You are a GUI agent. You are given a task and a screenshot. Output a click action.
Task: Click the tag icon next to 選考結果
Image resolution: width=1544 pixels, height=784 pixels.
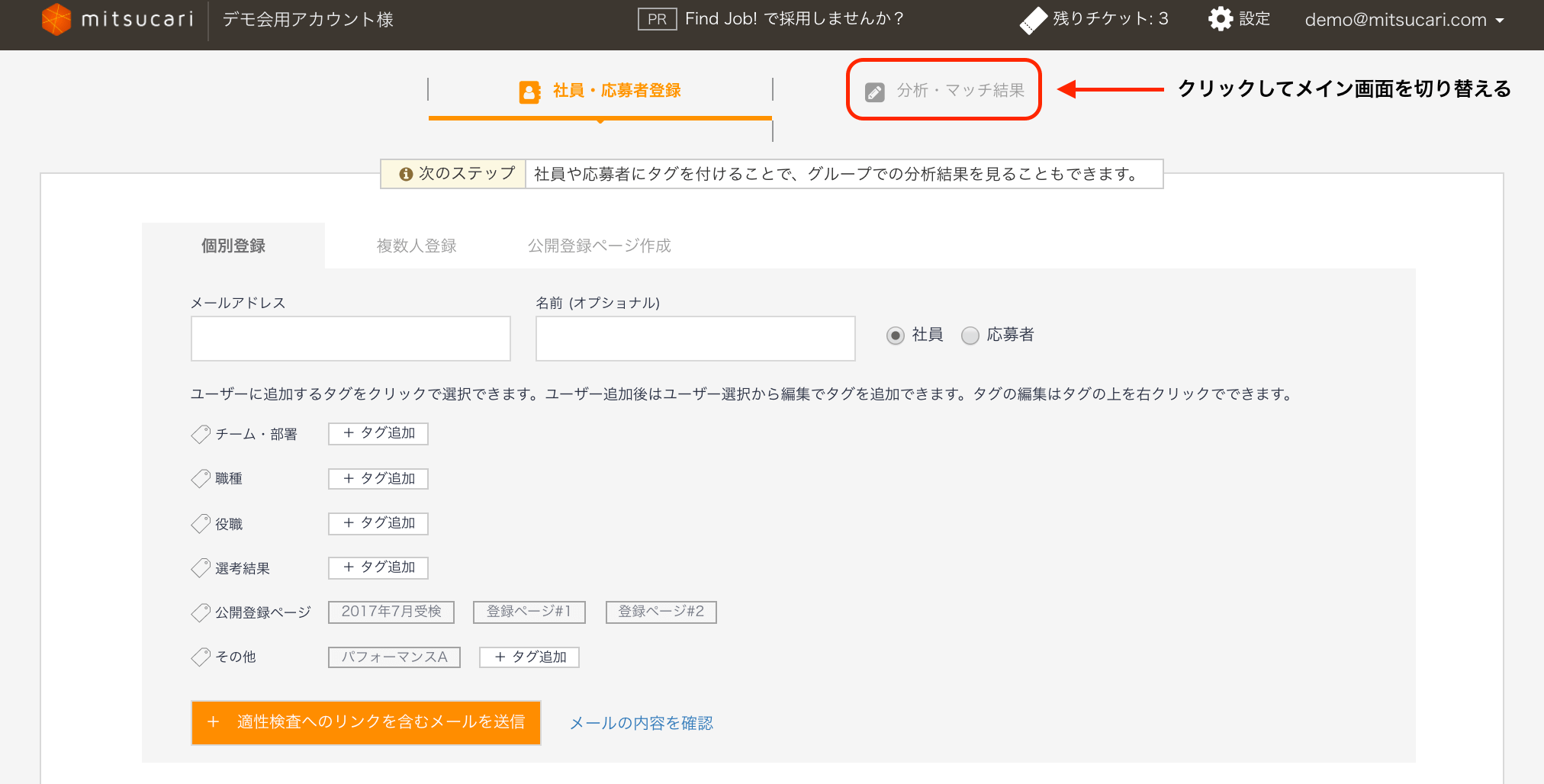click(201, 568)
